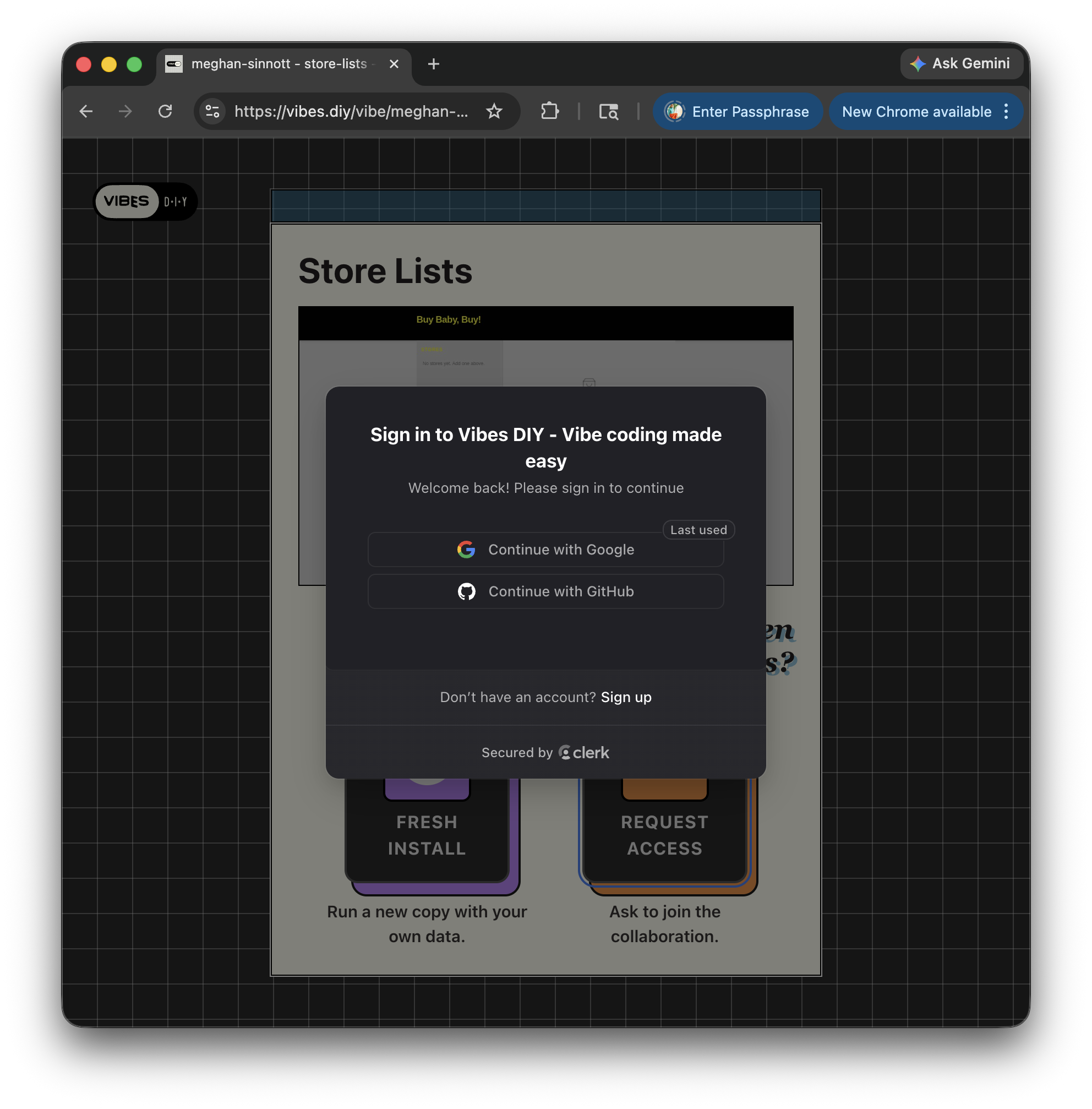
Task: Click the yellow minimize window button
Action: pos(109,64)
